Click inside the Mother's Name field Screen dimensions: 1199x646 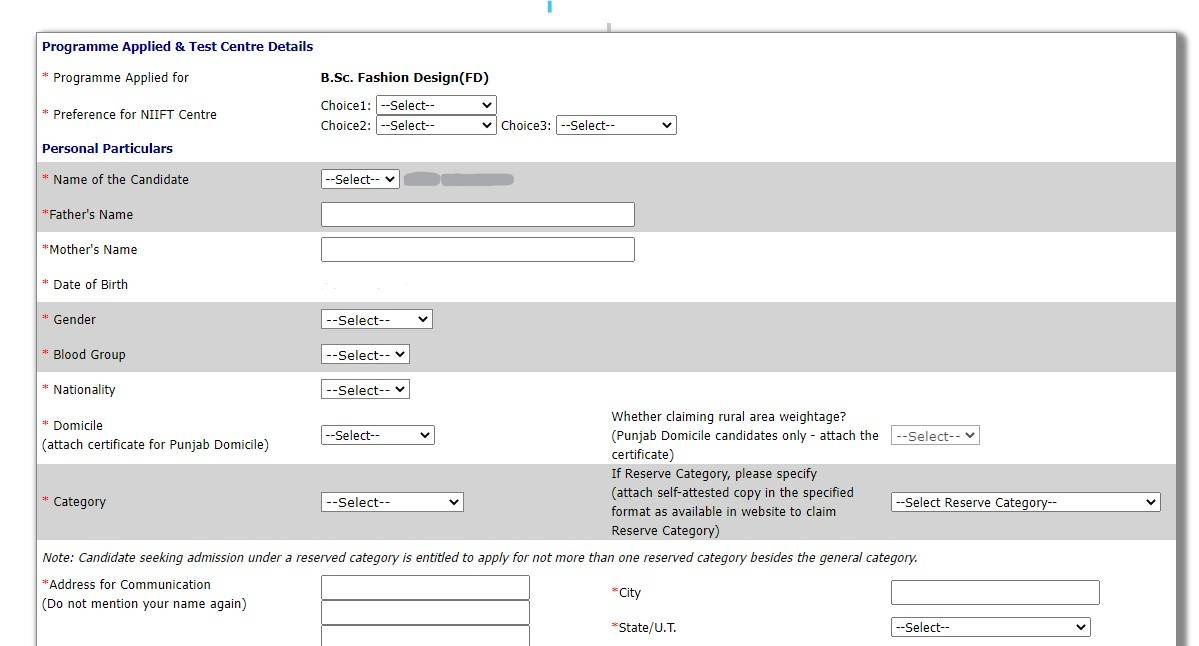pos(477,249)
